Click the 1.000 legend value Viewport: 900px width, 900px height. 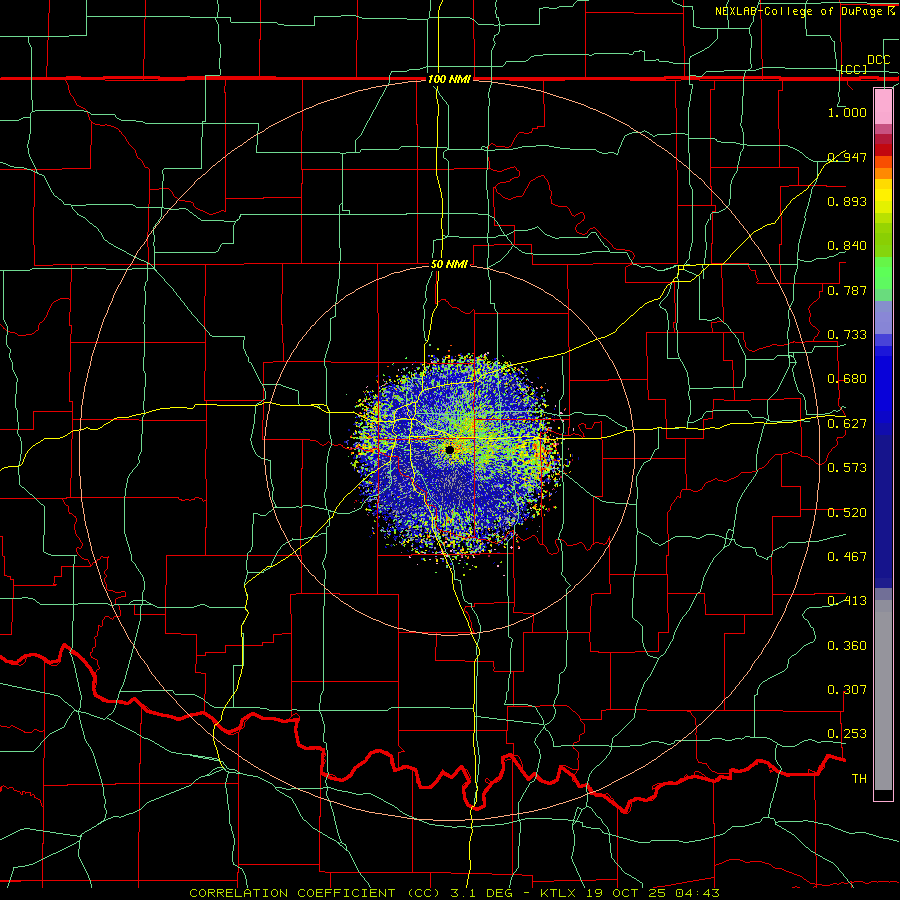click(847, 112)
